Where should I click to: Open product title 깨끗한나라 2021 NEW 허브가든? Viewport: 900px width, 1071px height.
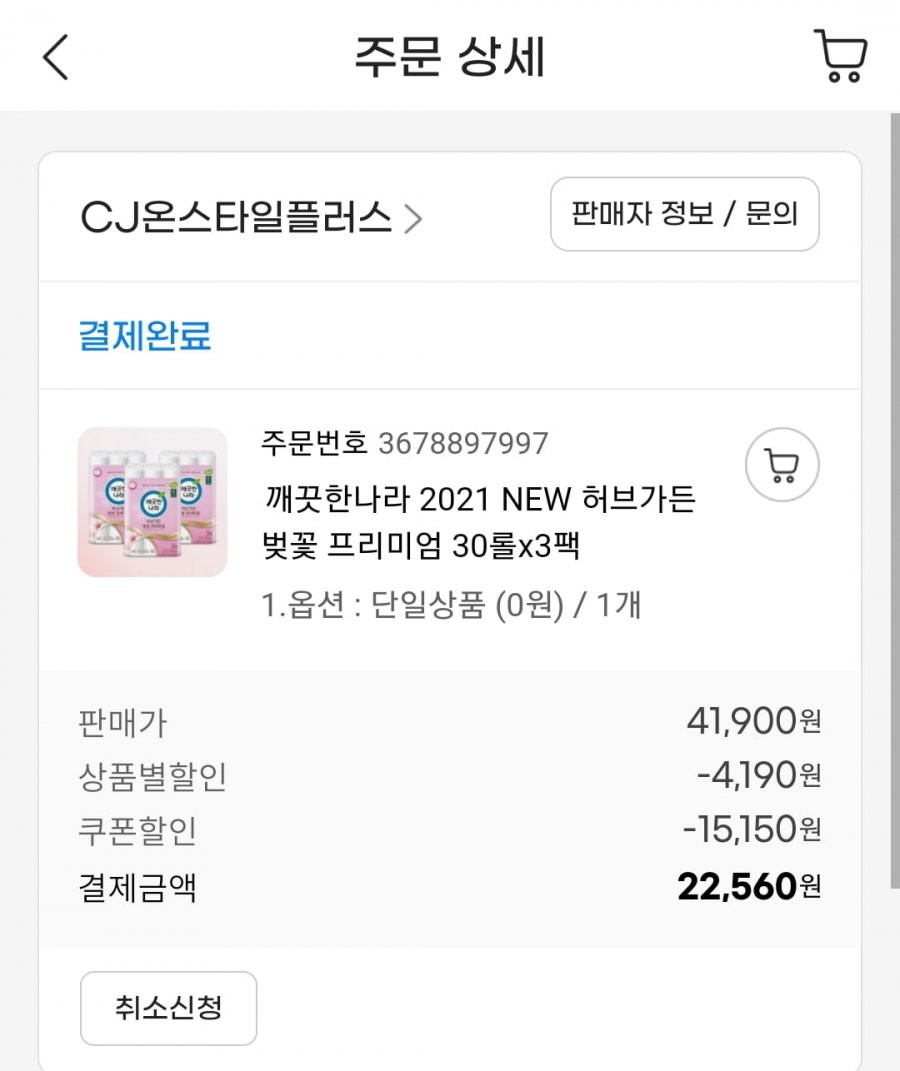pos(479,499)
